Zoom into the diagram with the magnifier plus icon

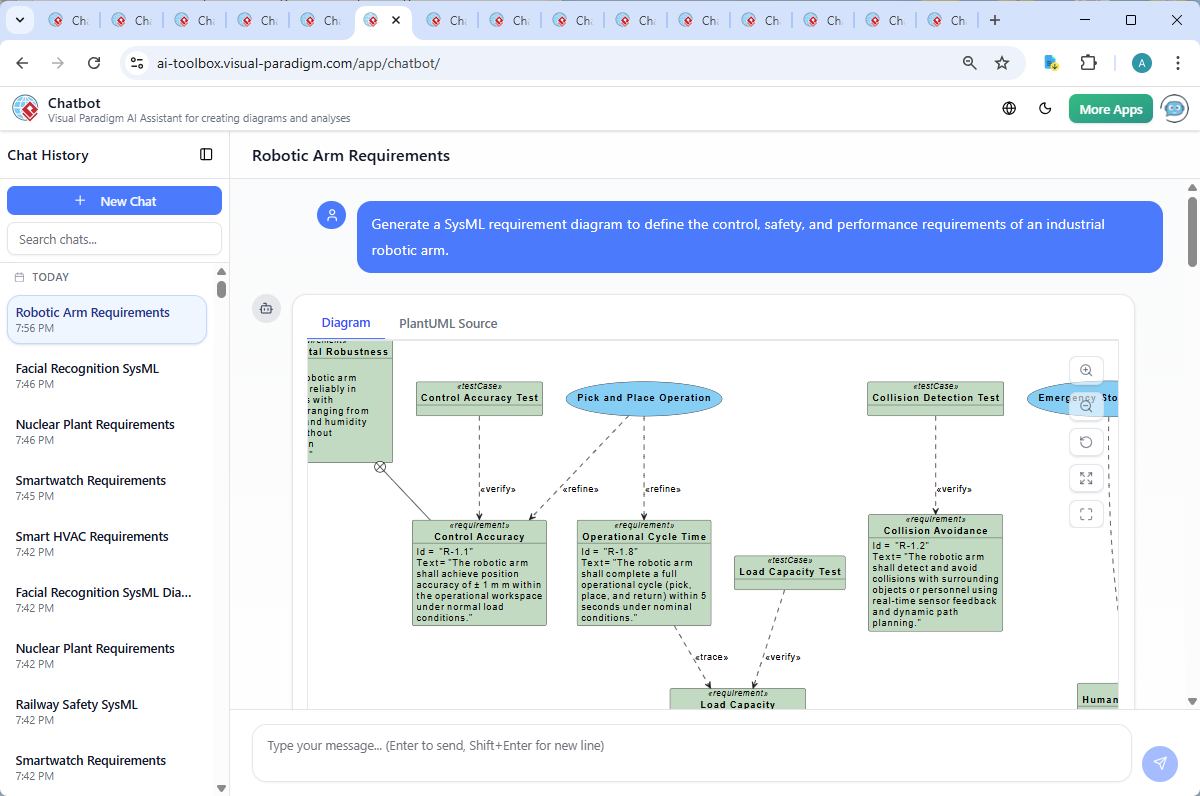(1086, 369)
